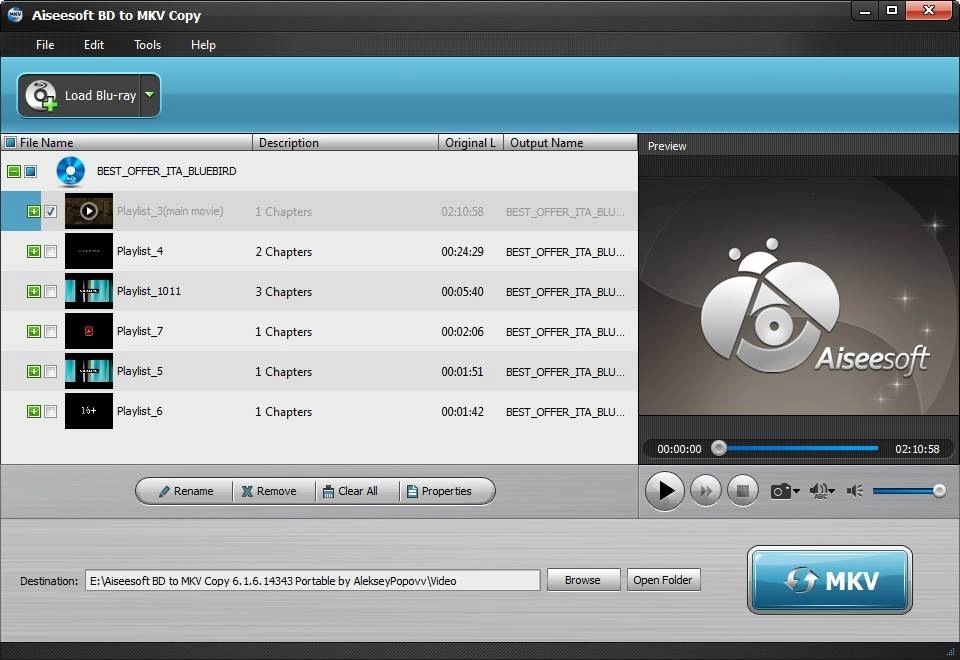Click the 3 Chapters description cell
Screen dimensions: 960x660
(x=283, y=292)
